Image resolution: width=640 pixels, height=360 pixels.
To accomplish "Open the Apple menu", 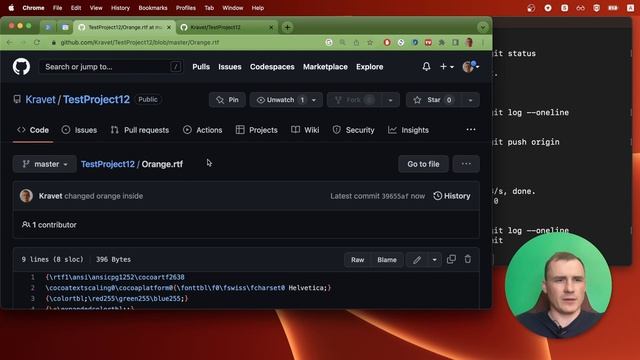I will (11, 8).
